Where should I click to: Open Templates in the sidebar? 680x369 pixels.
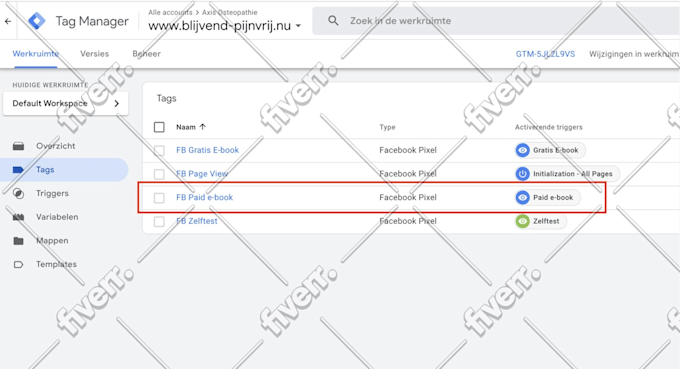[x=56, y=264]
